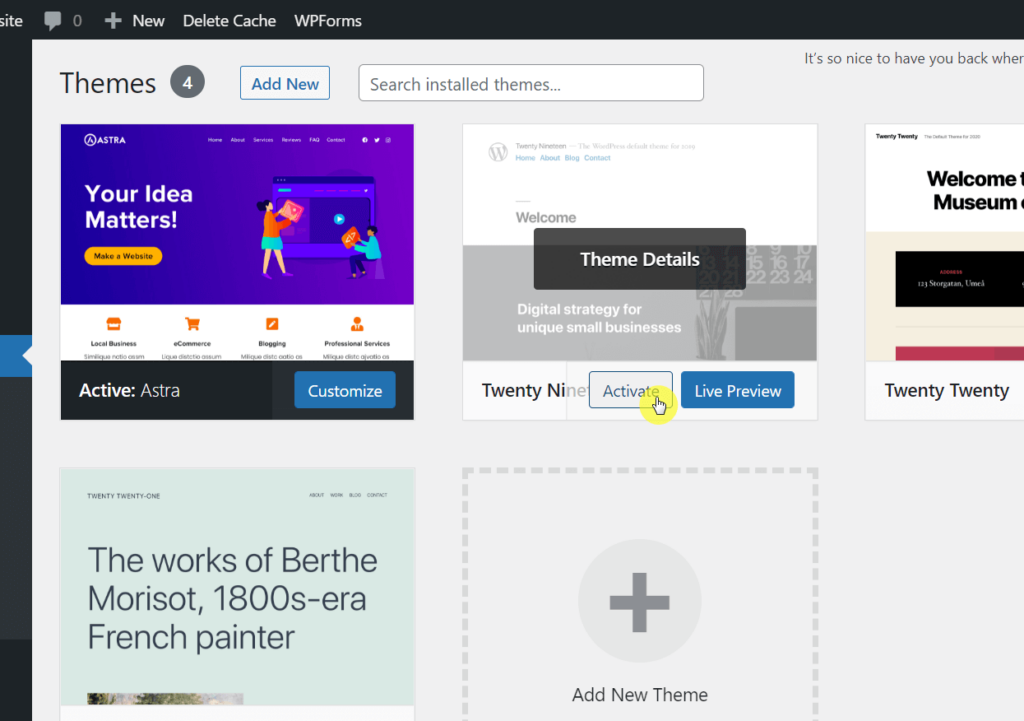Open Customize for the active Astra theme
This screenshot has width=1024, height=721.
(x=345, y=390)
